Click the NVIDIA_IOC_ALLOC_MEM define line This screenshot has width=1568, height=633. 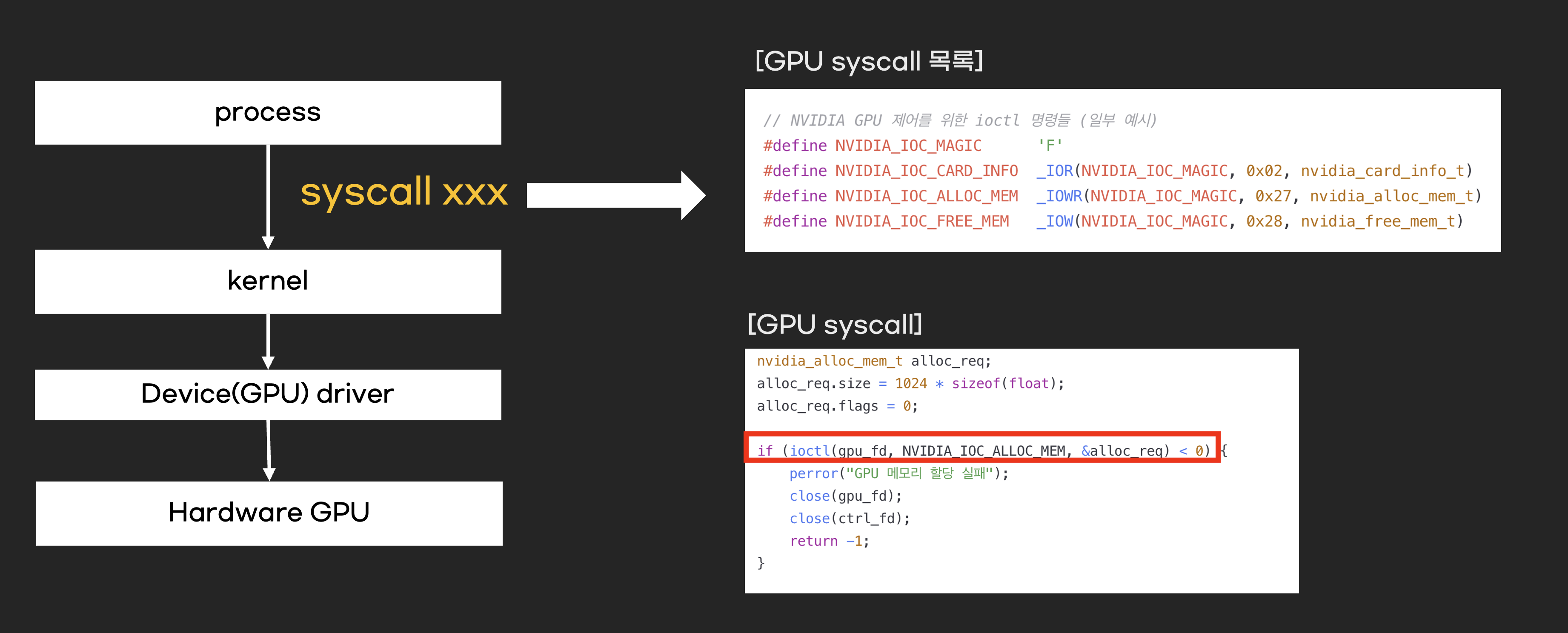[1122, 196]
